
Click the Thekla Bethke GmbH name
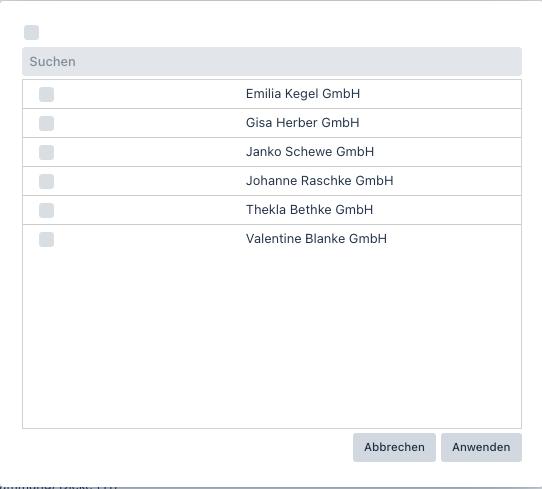click(309, 210)
